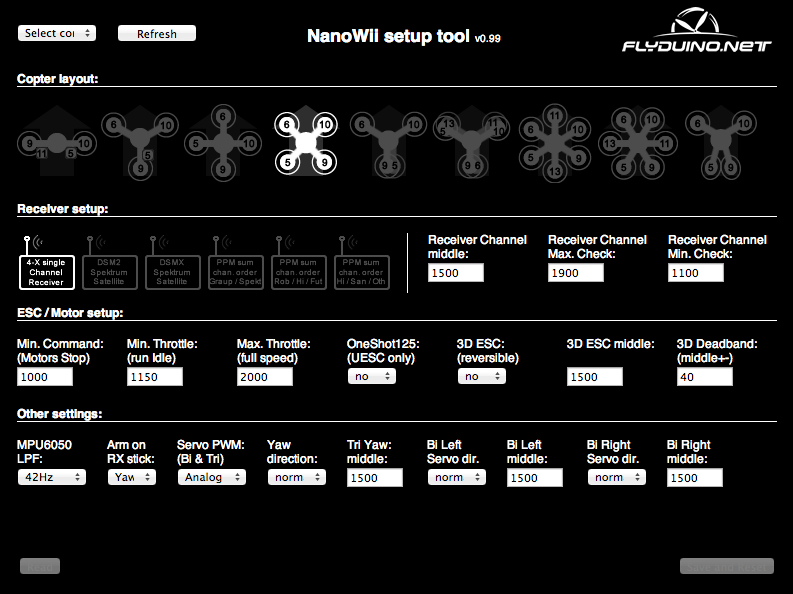The image size is (793, 594).
Task: Open the Bi Right Servo dir. dropdown
Action: click(616, 477)
